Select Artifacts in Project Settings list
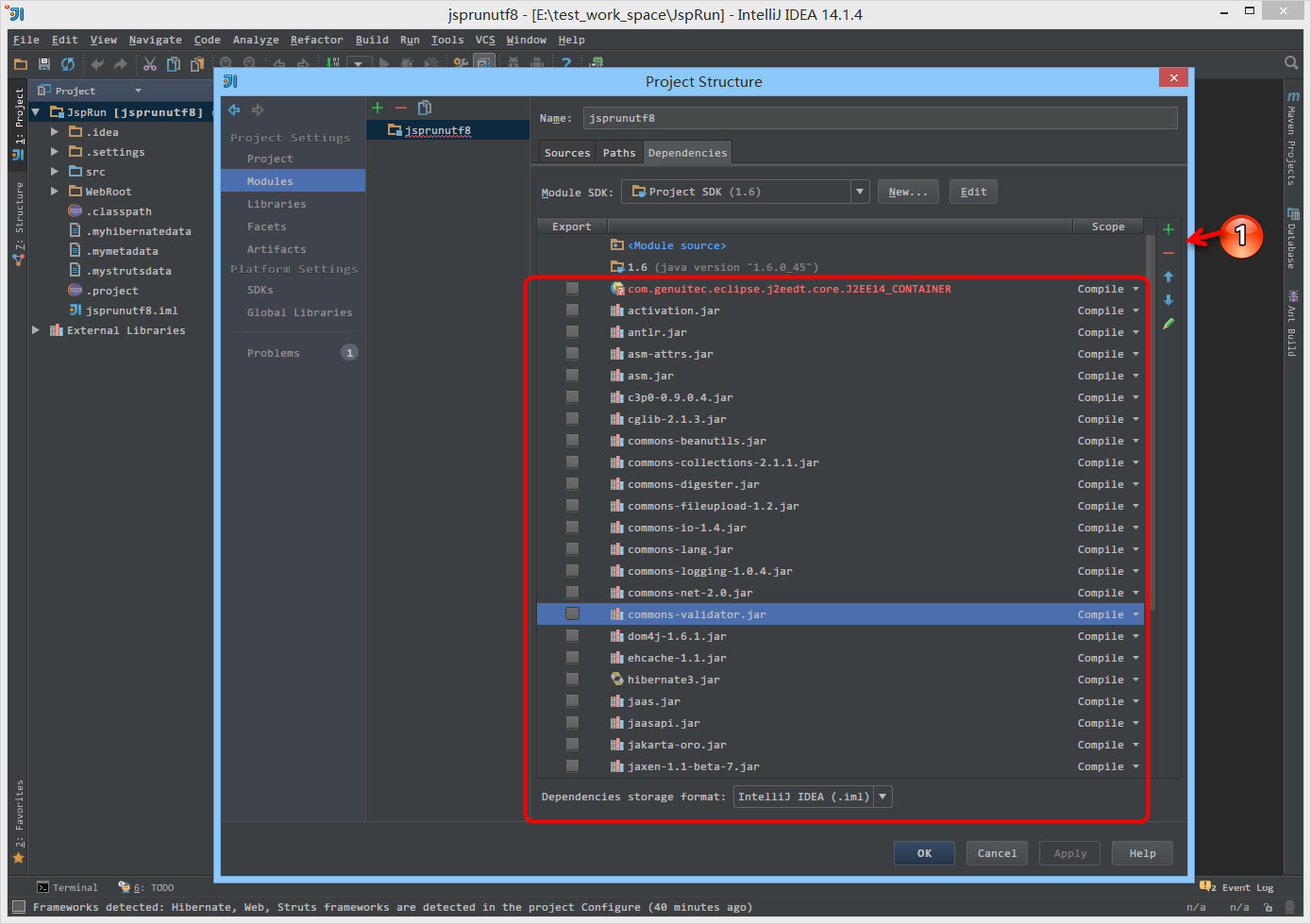Screen dimensions: 1311x924 tap(277, 249)
